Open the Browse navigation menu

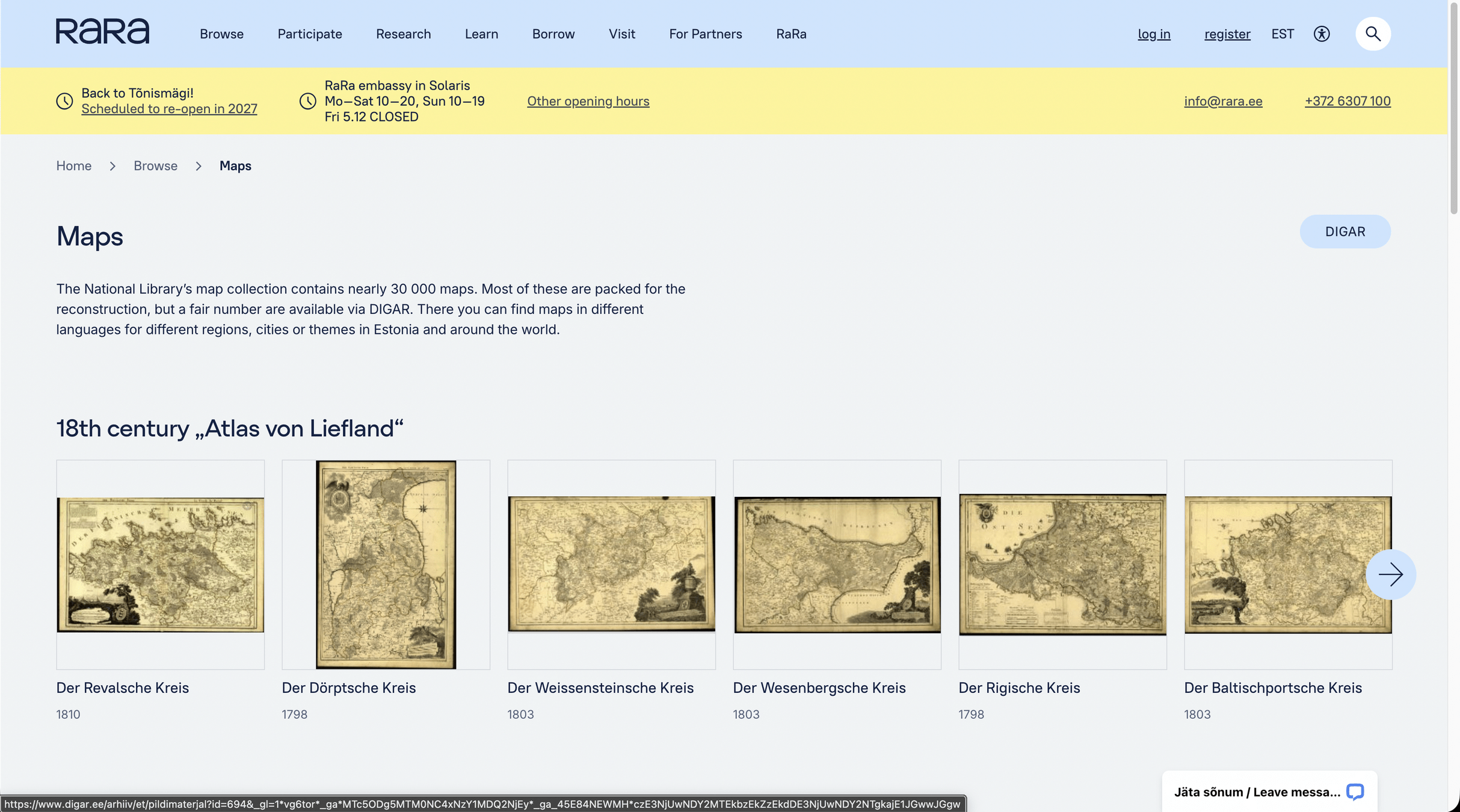pyautogui.click(x=221, y=34)
